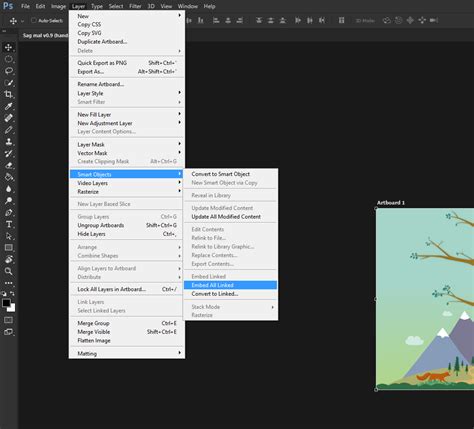Select the Artboard 1 label
Screen dimensions: 474x429
(390, 202)
